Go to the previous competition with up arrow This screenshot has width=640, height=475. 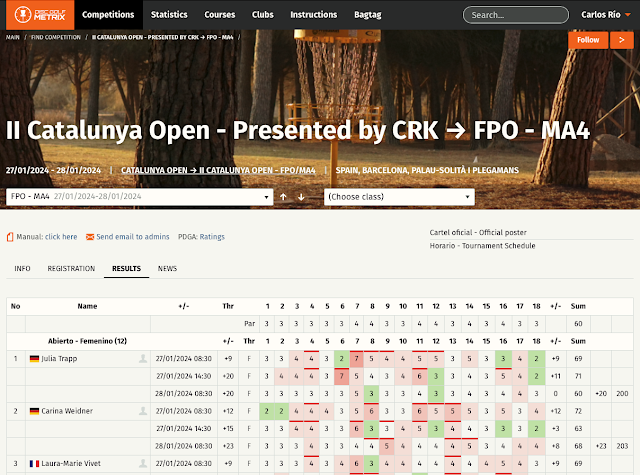point(283,197)
